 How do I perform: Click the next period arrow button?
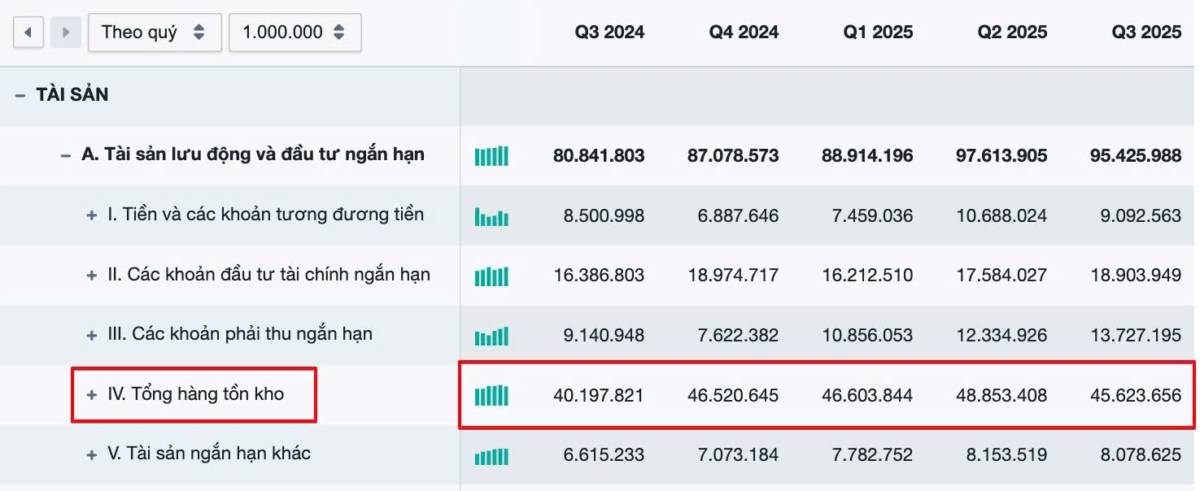65,32
